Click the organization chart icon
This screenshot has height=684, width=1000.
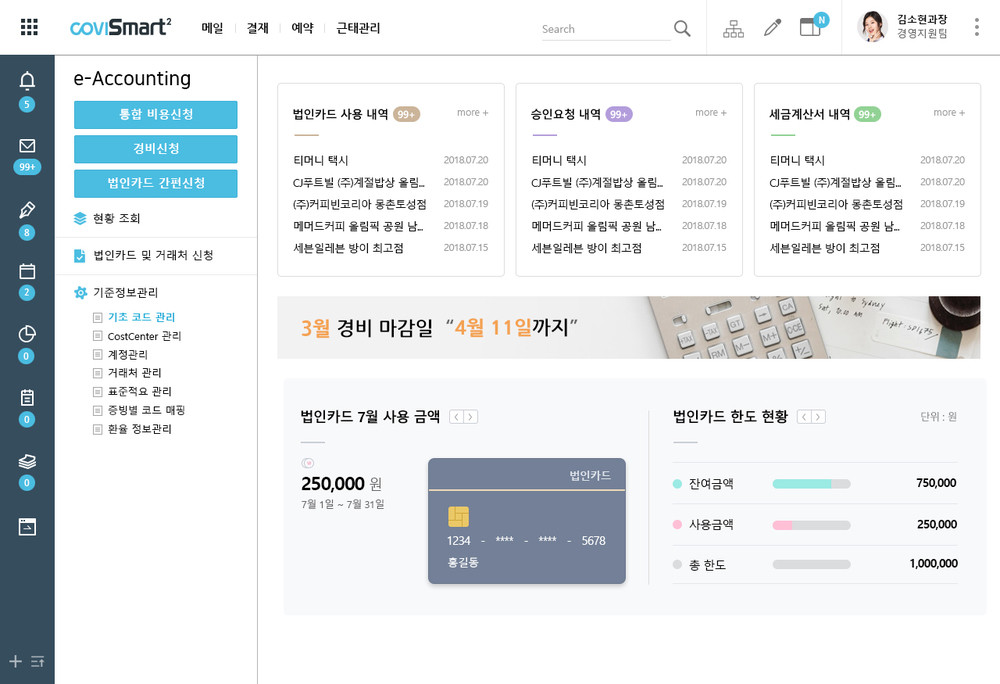[x=733, y=28]
